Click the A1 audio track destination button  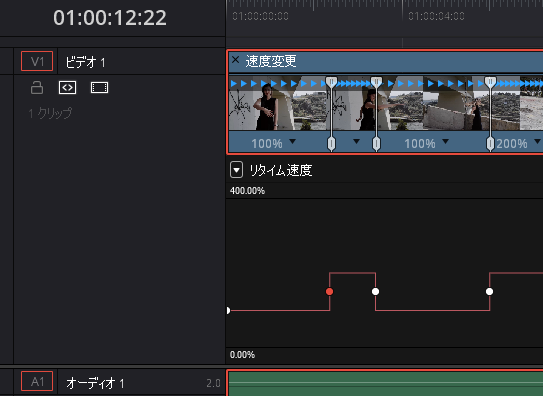pos(37,381)
